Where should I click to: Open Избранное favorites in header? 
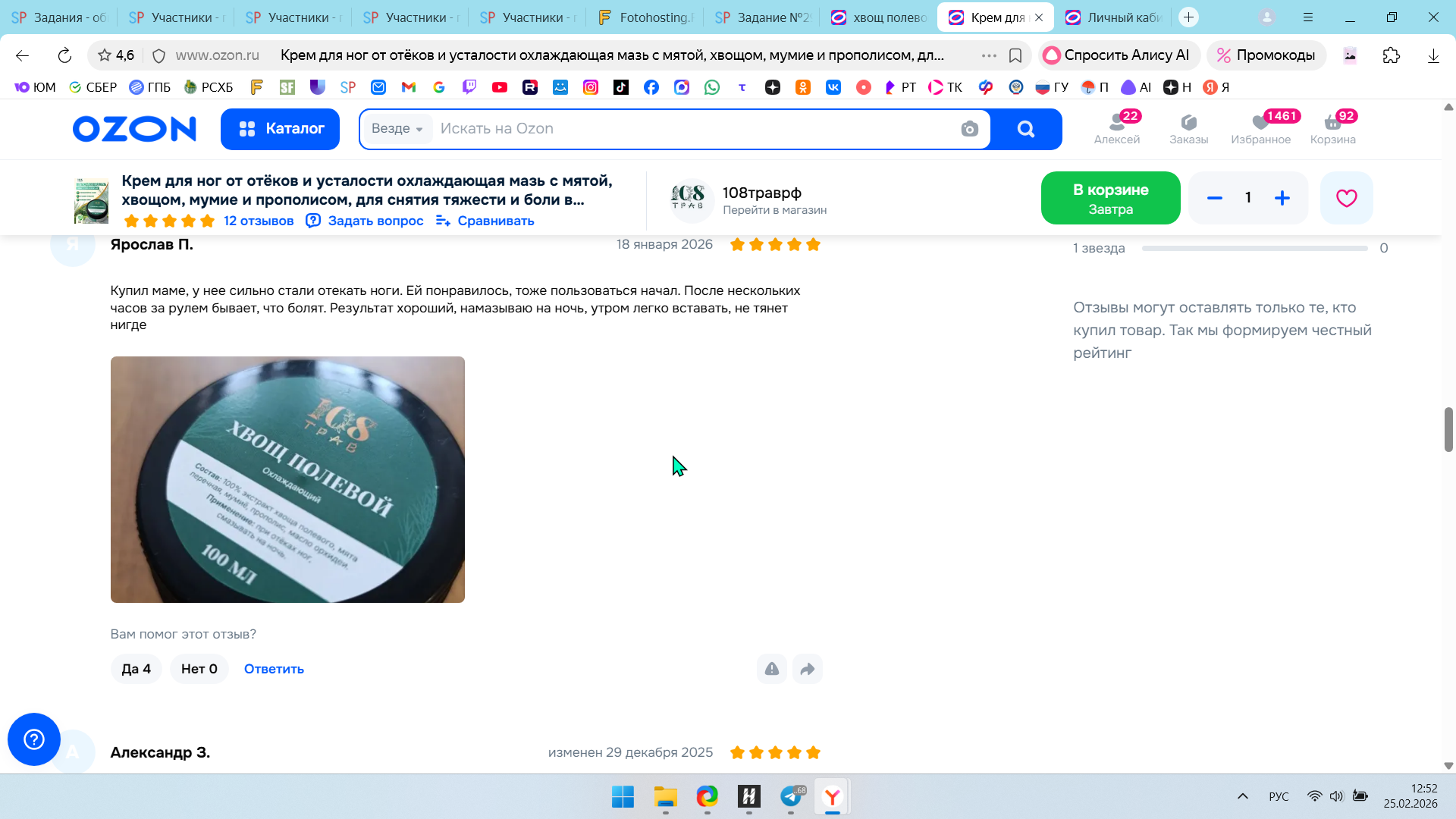[x=1260, y=128]
